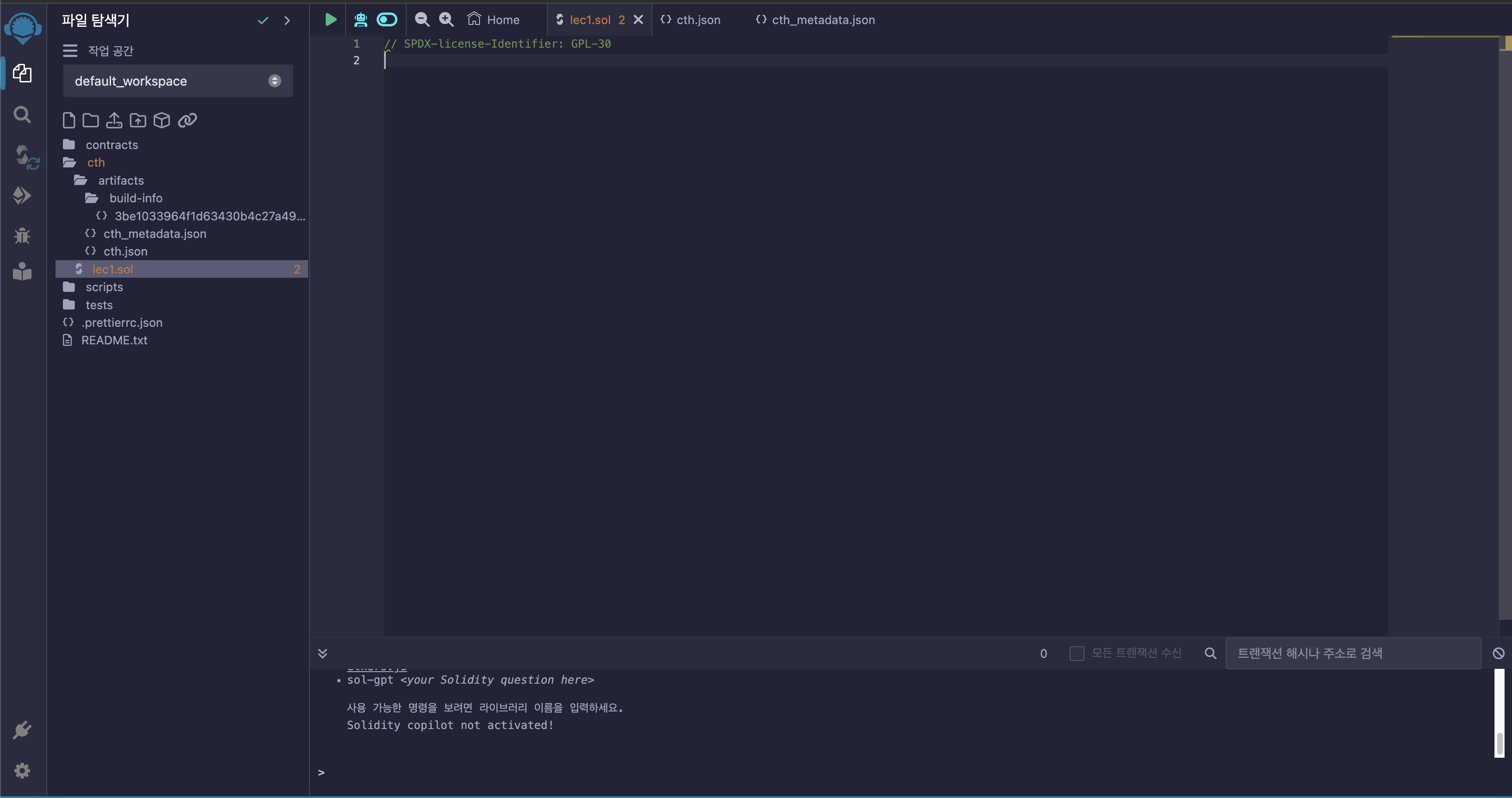Zoom in the editor text
Image resolution: width=1512 pixels, height=798 pixels.
point(446,19)
